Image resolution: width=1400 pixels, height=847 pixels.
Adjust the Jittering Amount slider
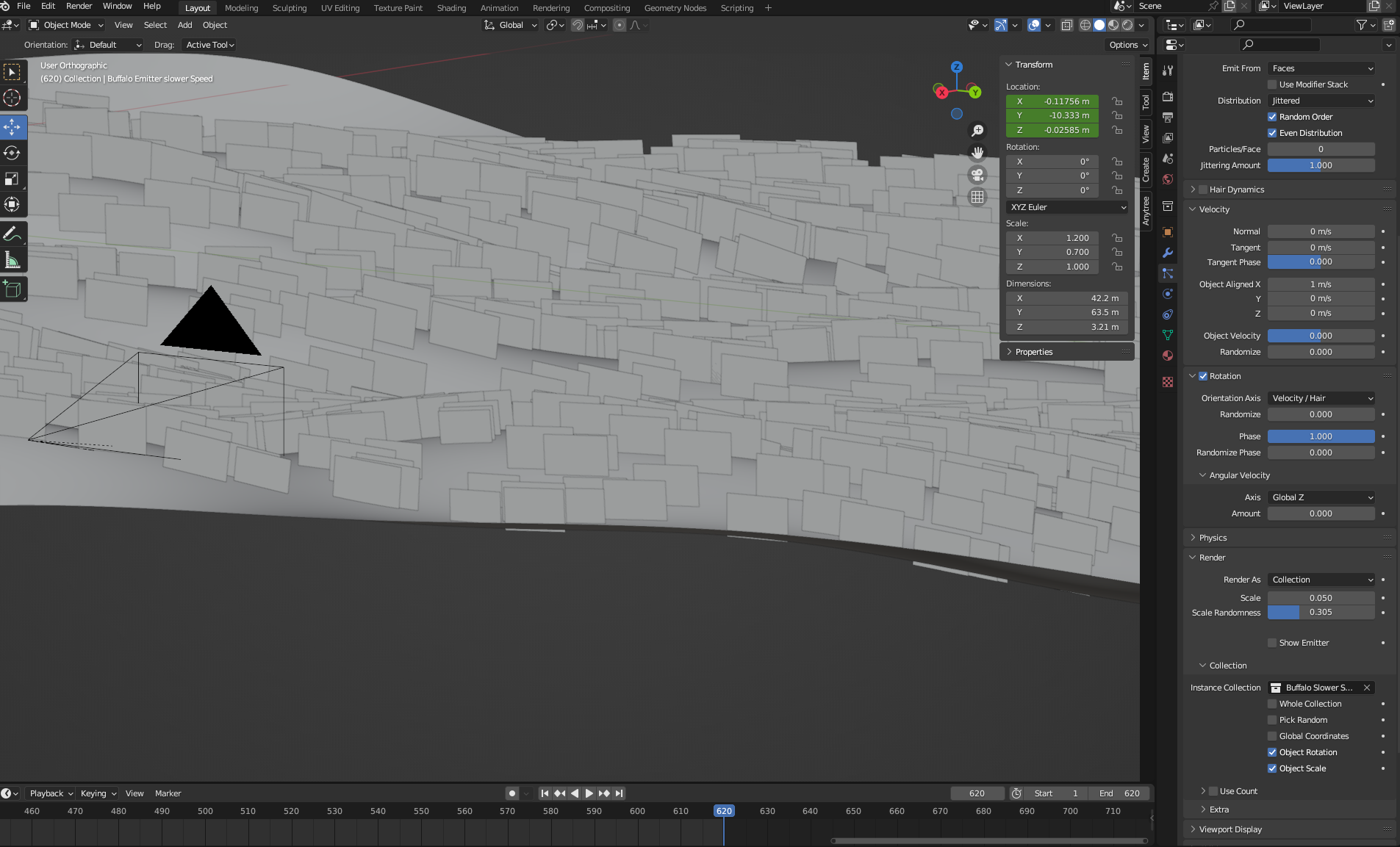tap(1321, 165)
